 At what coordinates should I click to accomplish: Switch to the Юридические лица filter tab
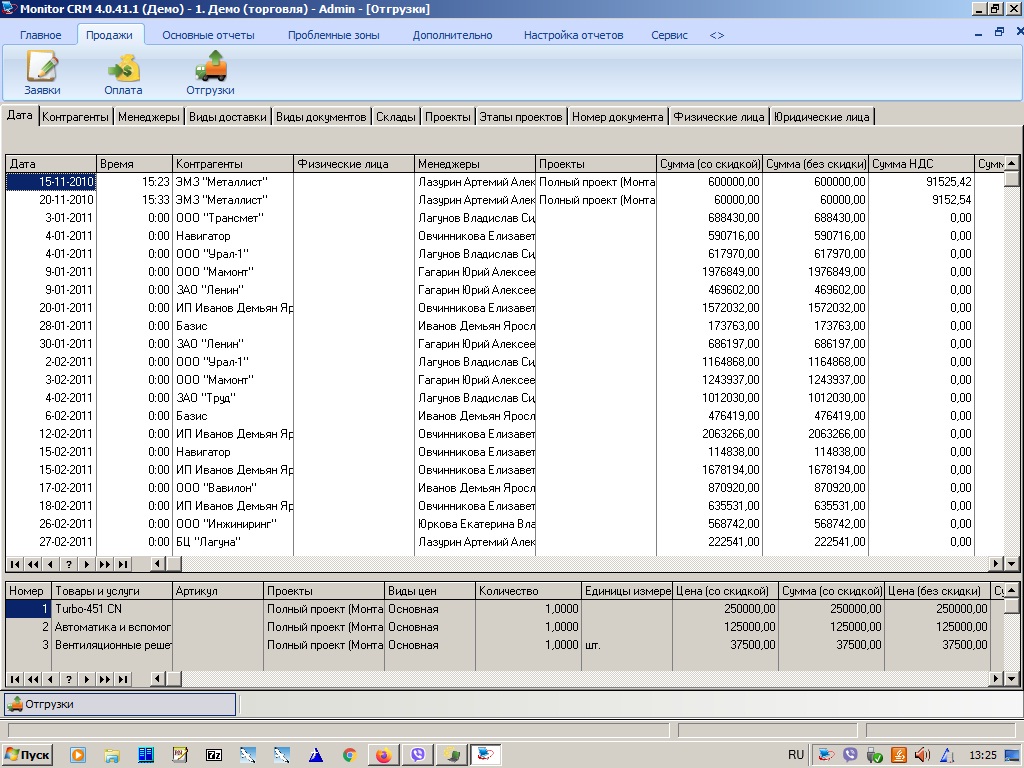coord(822,117)
